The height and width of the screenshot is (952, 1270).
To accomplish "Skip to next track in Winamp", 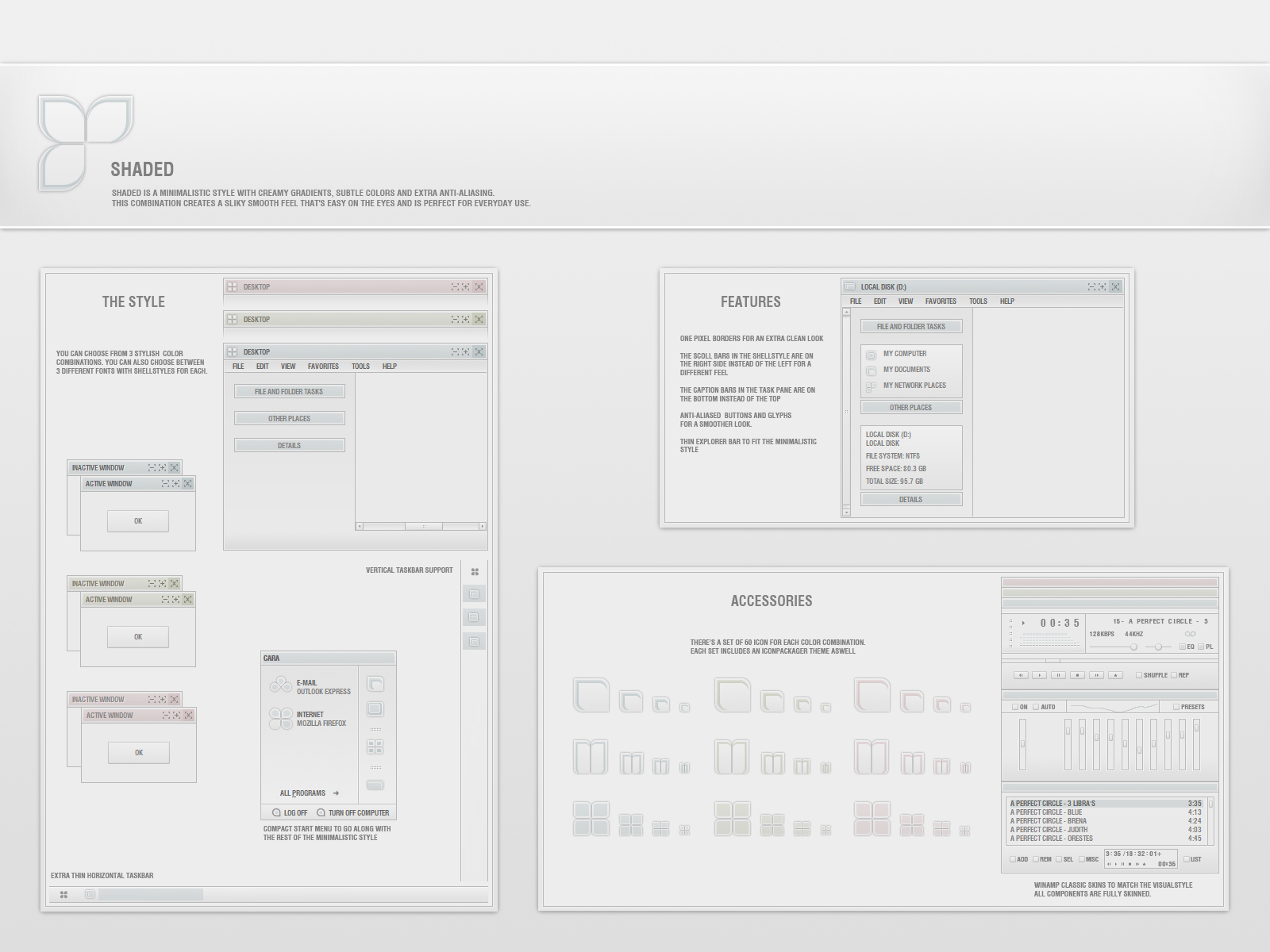I will (1096, 675).
